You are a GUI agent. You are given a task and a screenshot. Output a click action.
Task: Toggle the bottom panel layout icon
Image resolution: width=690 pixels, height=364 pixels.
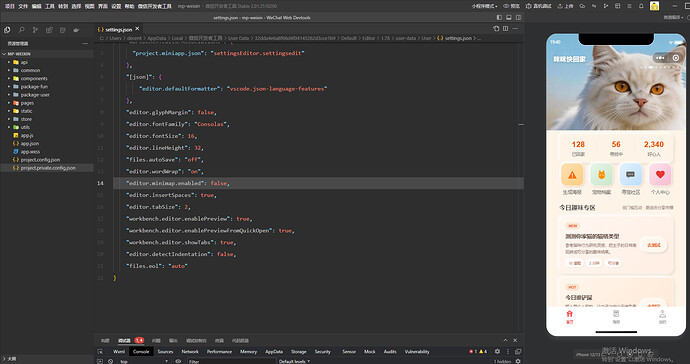[x=509, y=18]
